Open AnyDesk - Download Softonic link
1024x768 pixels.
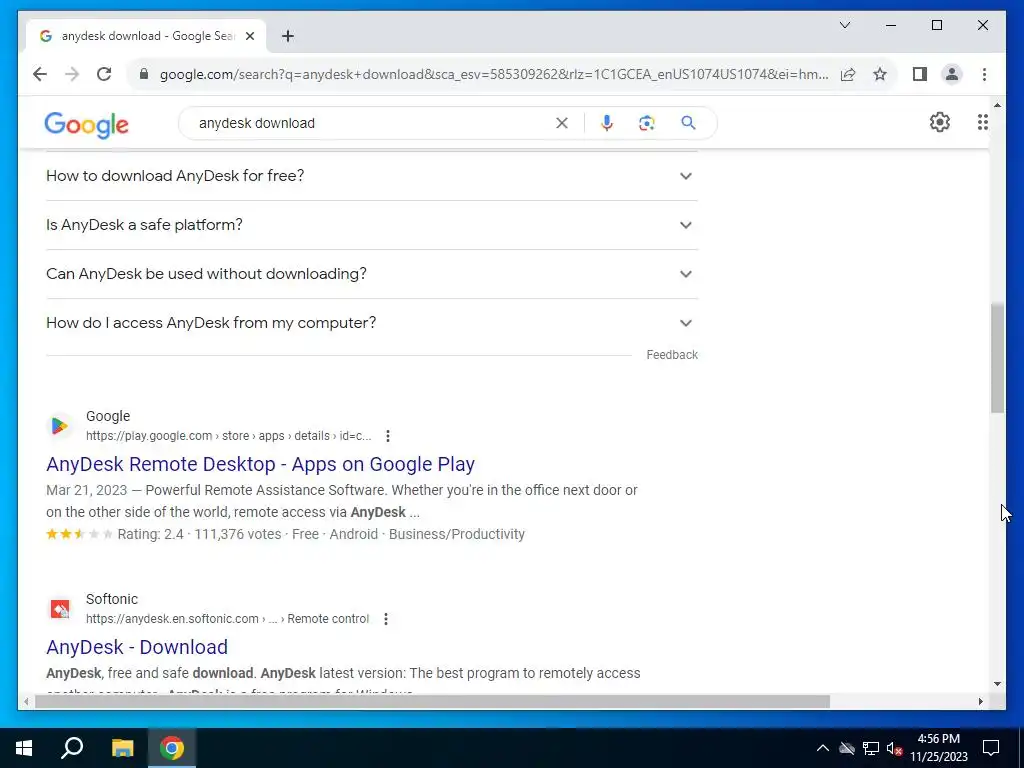(136, 647)
